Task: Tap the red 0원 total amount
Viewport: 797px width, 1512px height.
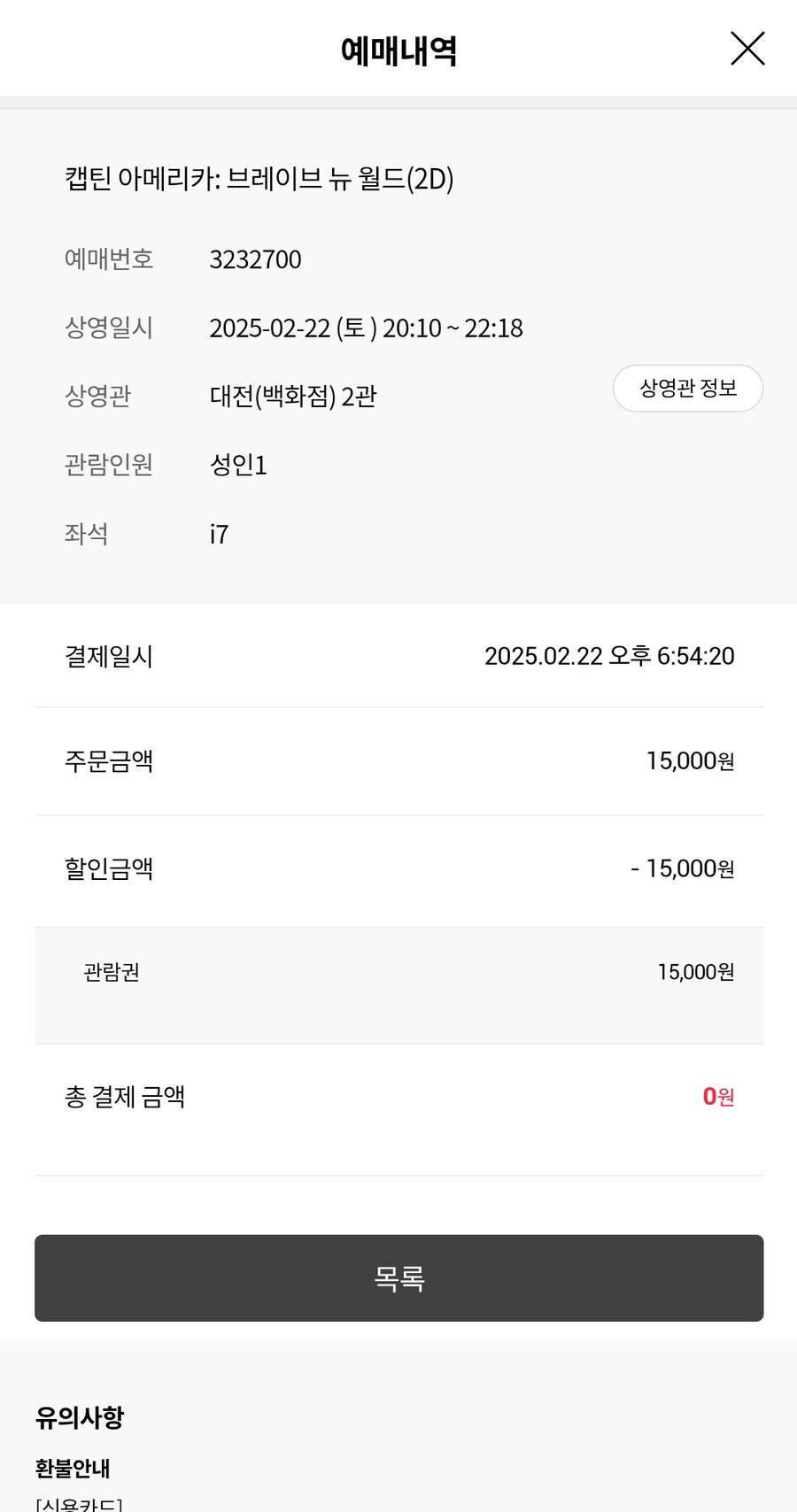Action: [718, 1097]
